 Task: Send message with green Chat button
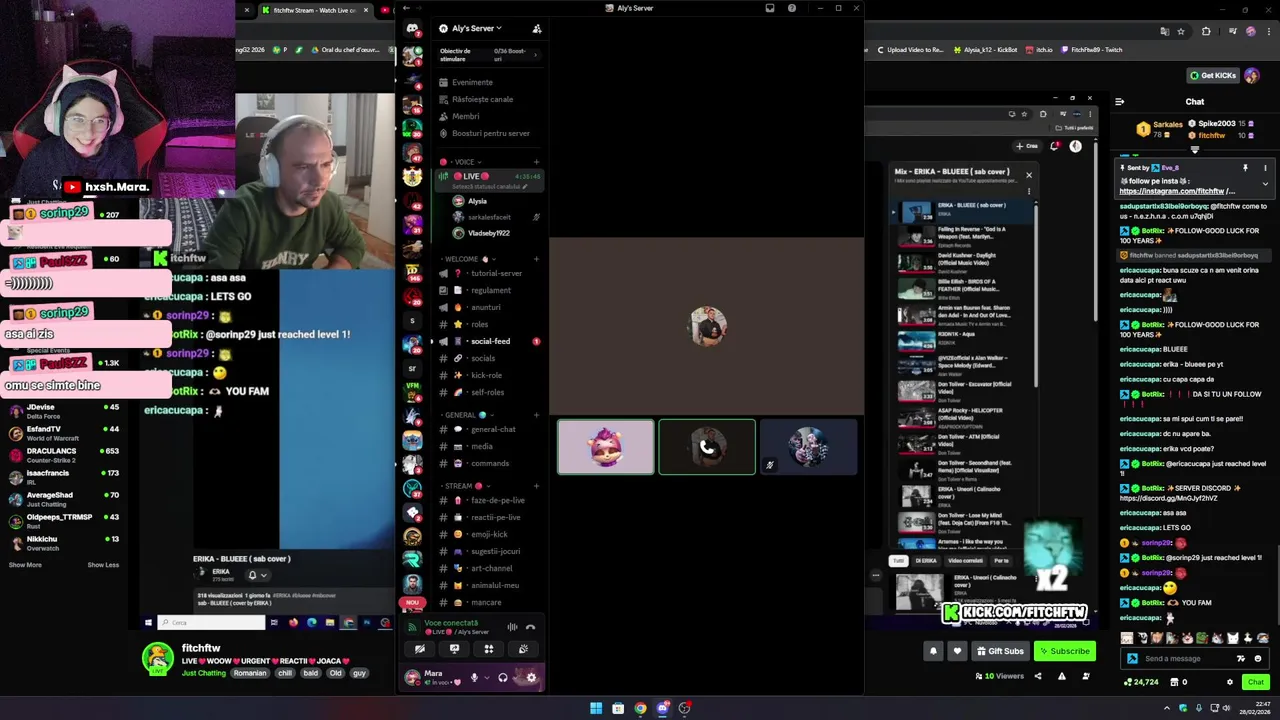click(x=1255, y=682)
